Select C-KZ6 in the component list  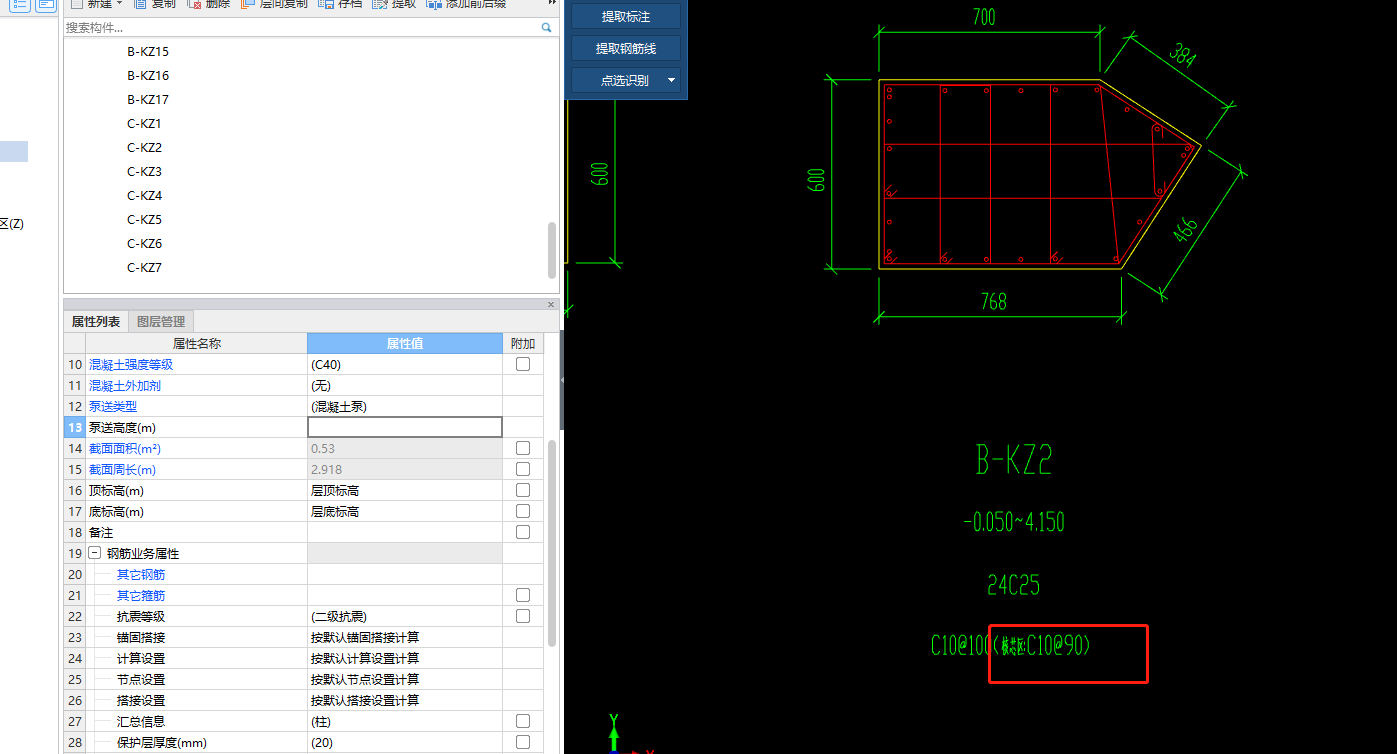pos(144,244)
